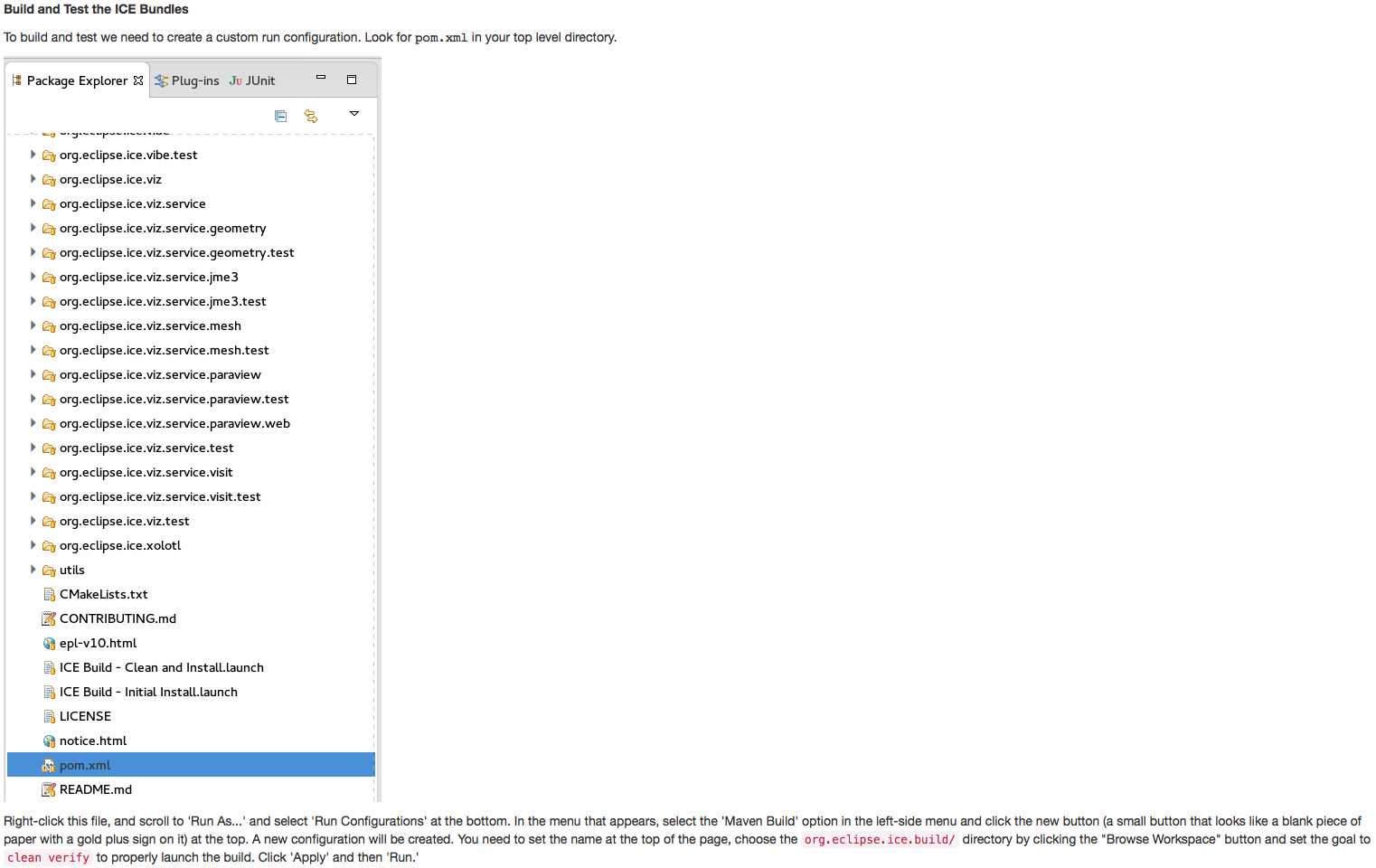Expand org.eclipse.ice.vibe.test project
1376x868 pixels.
pyautogui.click(x=33, y=155)
